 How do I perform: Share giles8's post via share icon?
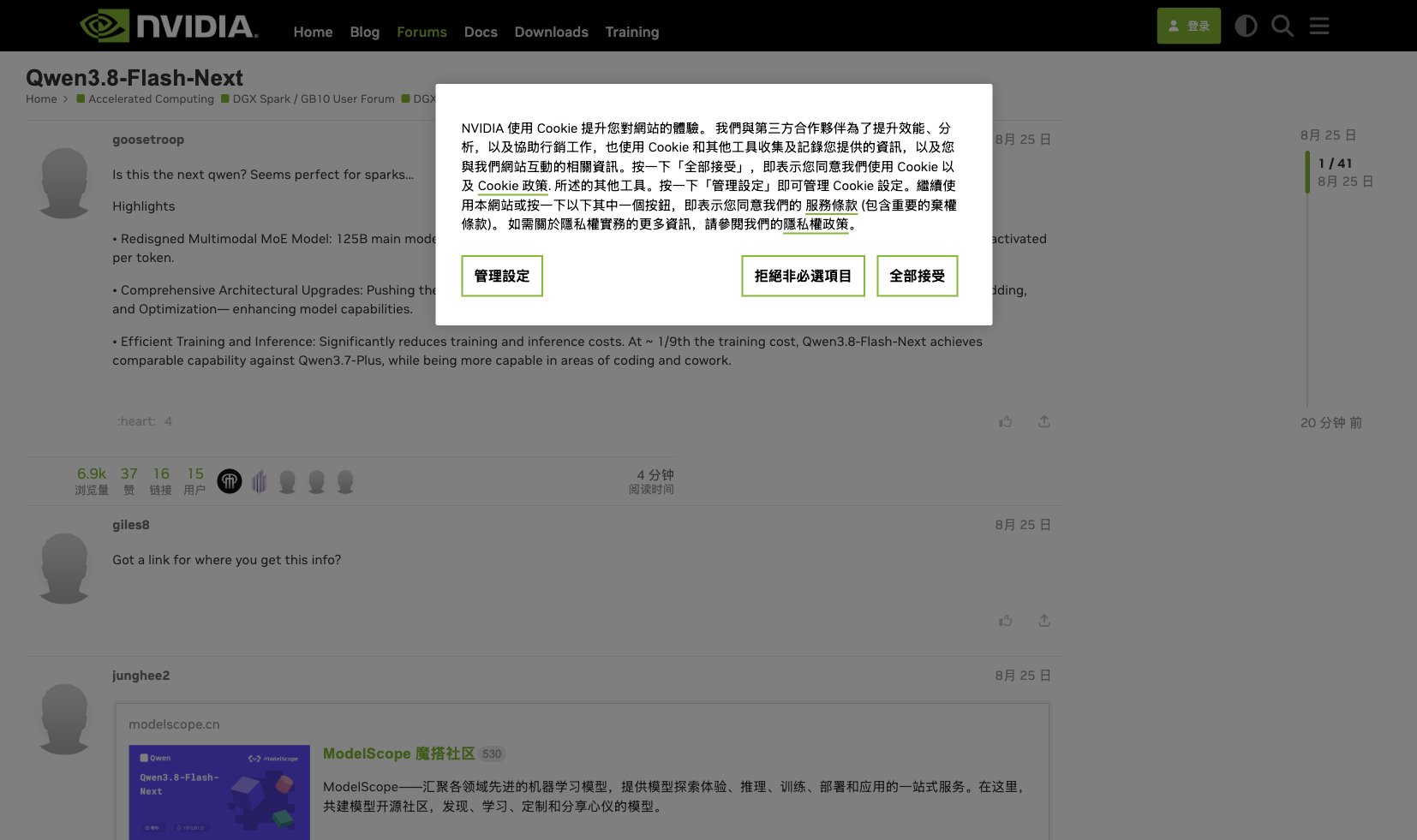coord(1044,621)
